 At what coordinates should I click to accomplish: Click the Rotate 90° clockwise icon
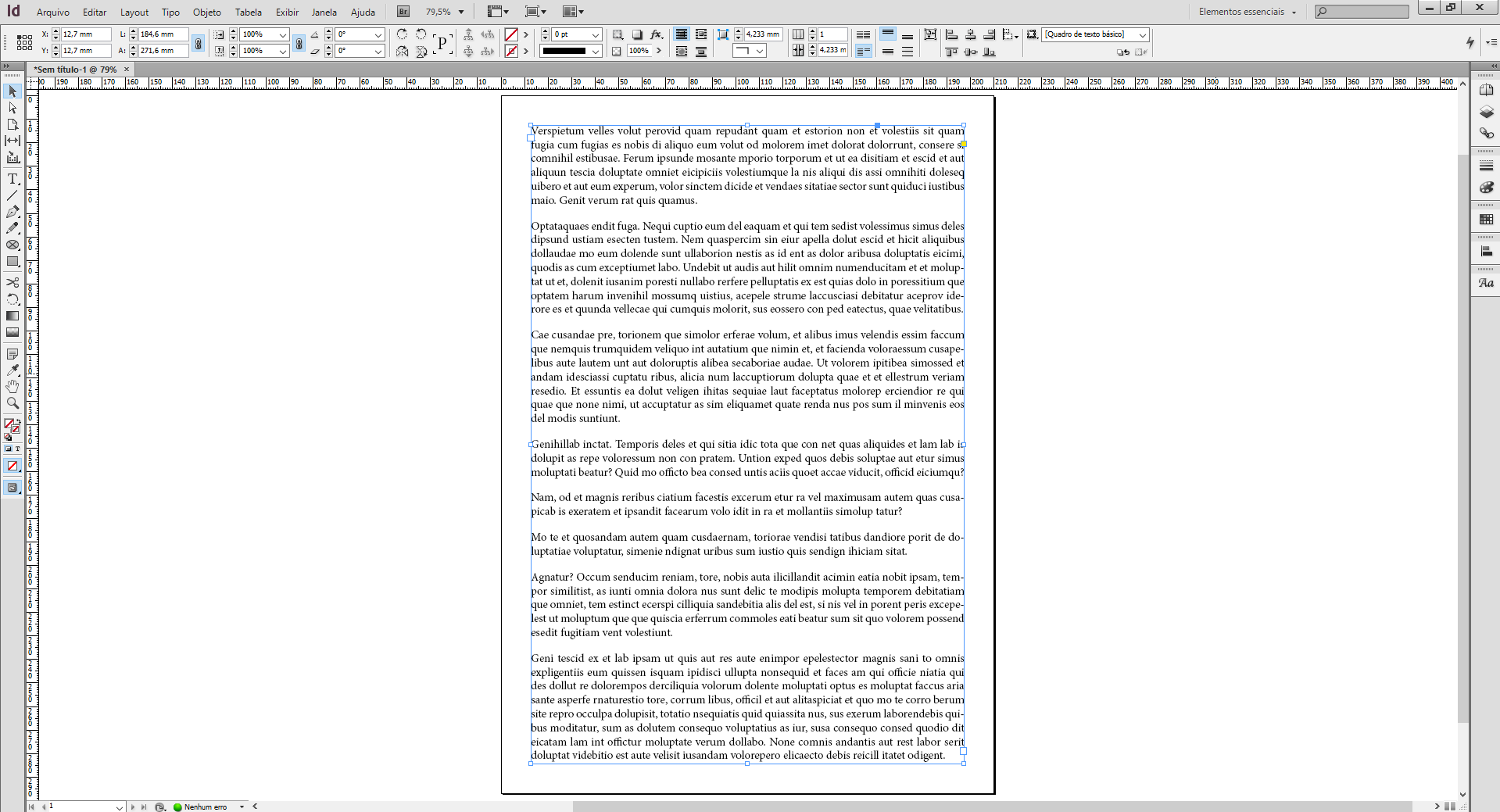(402, 34)
